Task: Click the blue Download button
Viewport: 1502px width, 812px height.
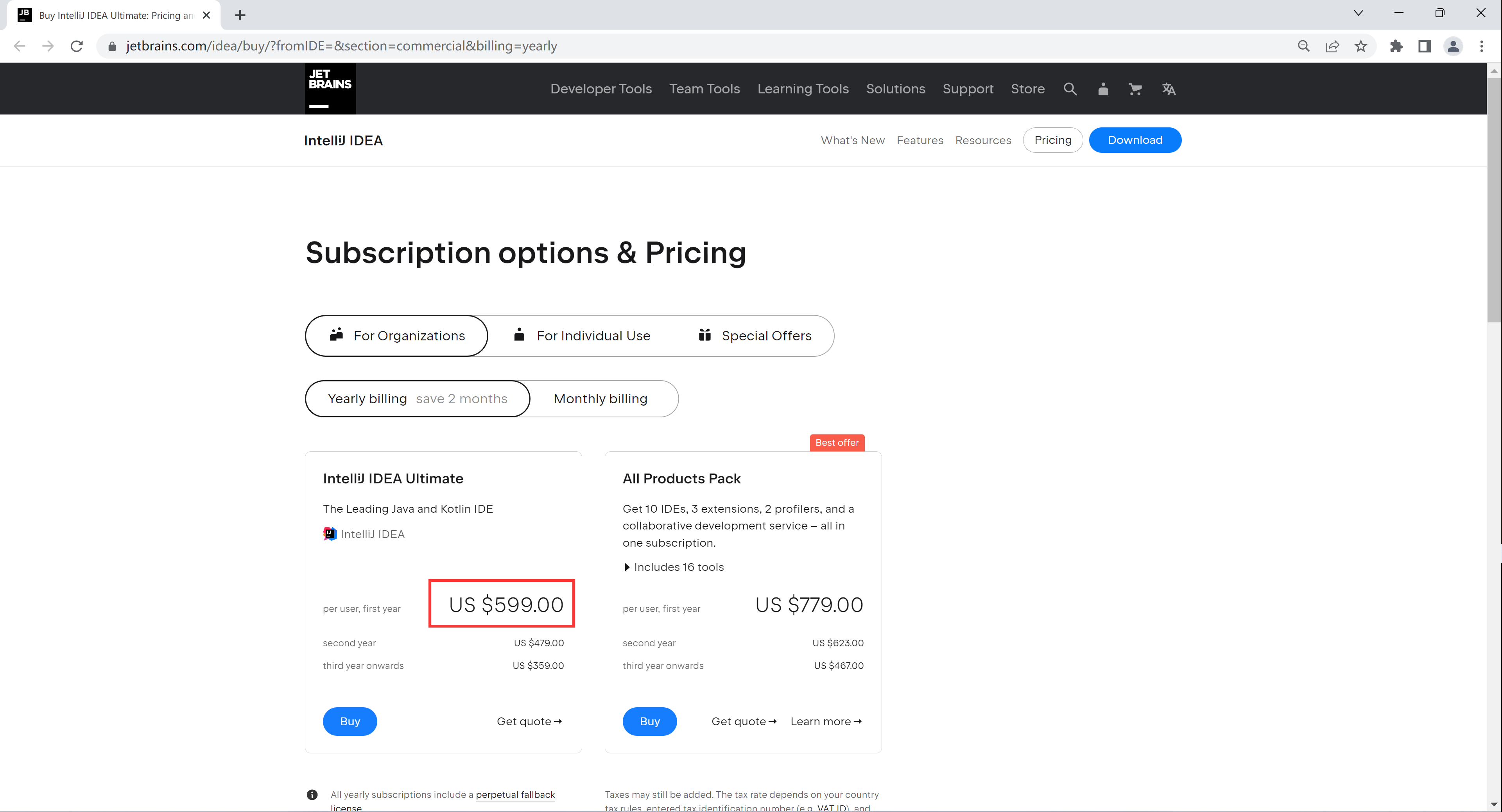Action: (x=1135, y=140)
